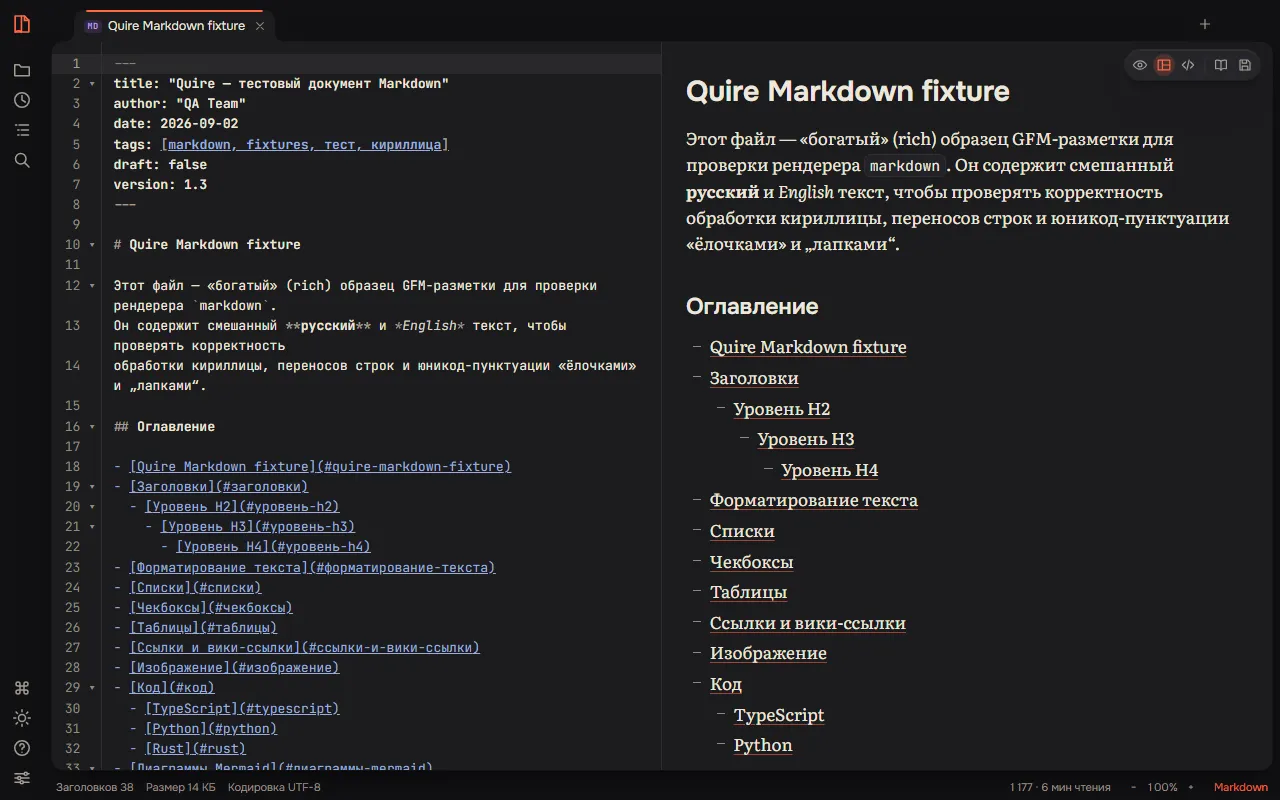Collapse frontmatter fold arrow at line 2
Viewport: 1280px width, 800px height.
coord(92,84)
